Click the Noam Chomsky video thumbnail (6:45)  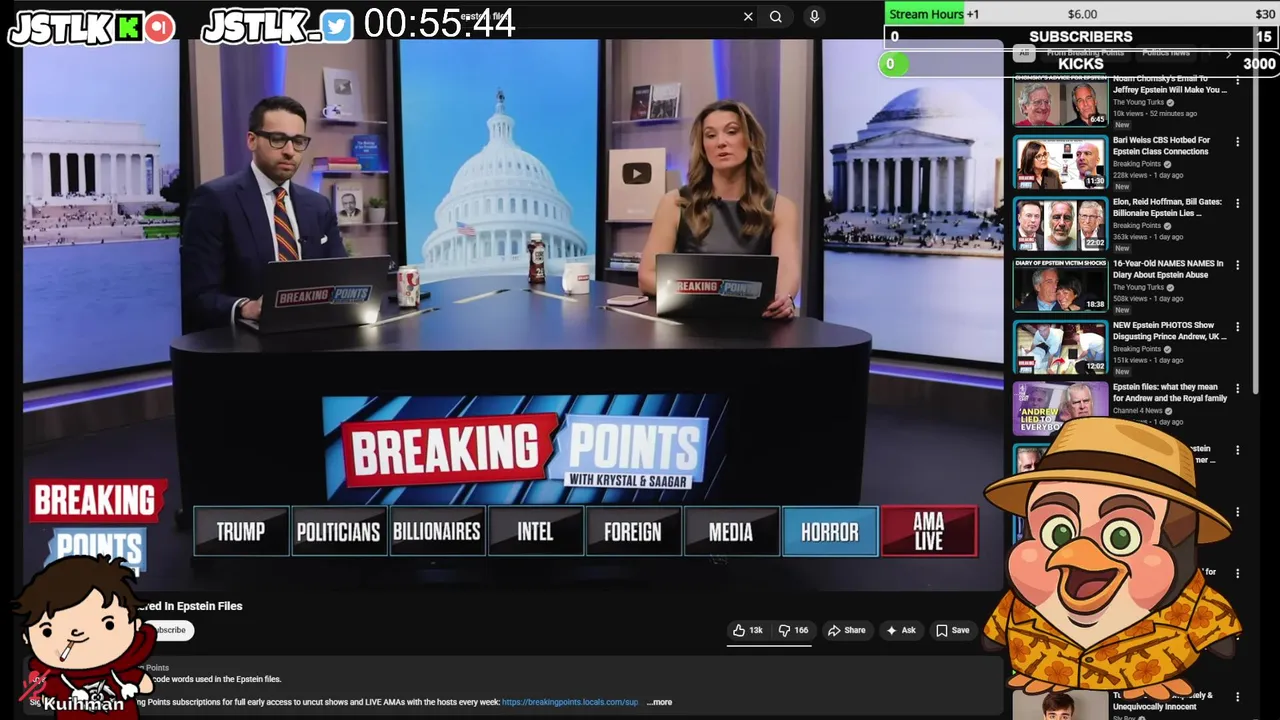pos(1060,102)
